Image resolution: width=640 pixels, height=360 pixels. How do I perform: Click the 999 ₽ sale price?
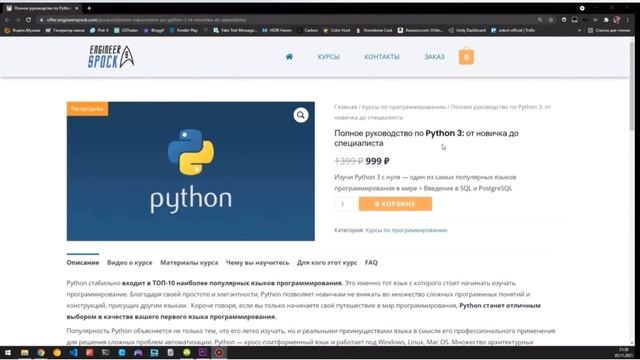[x=378, y=161]
